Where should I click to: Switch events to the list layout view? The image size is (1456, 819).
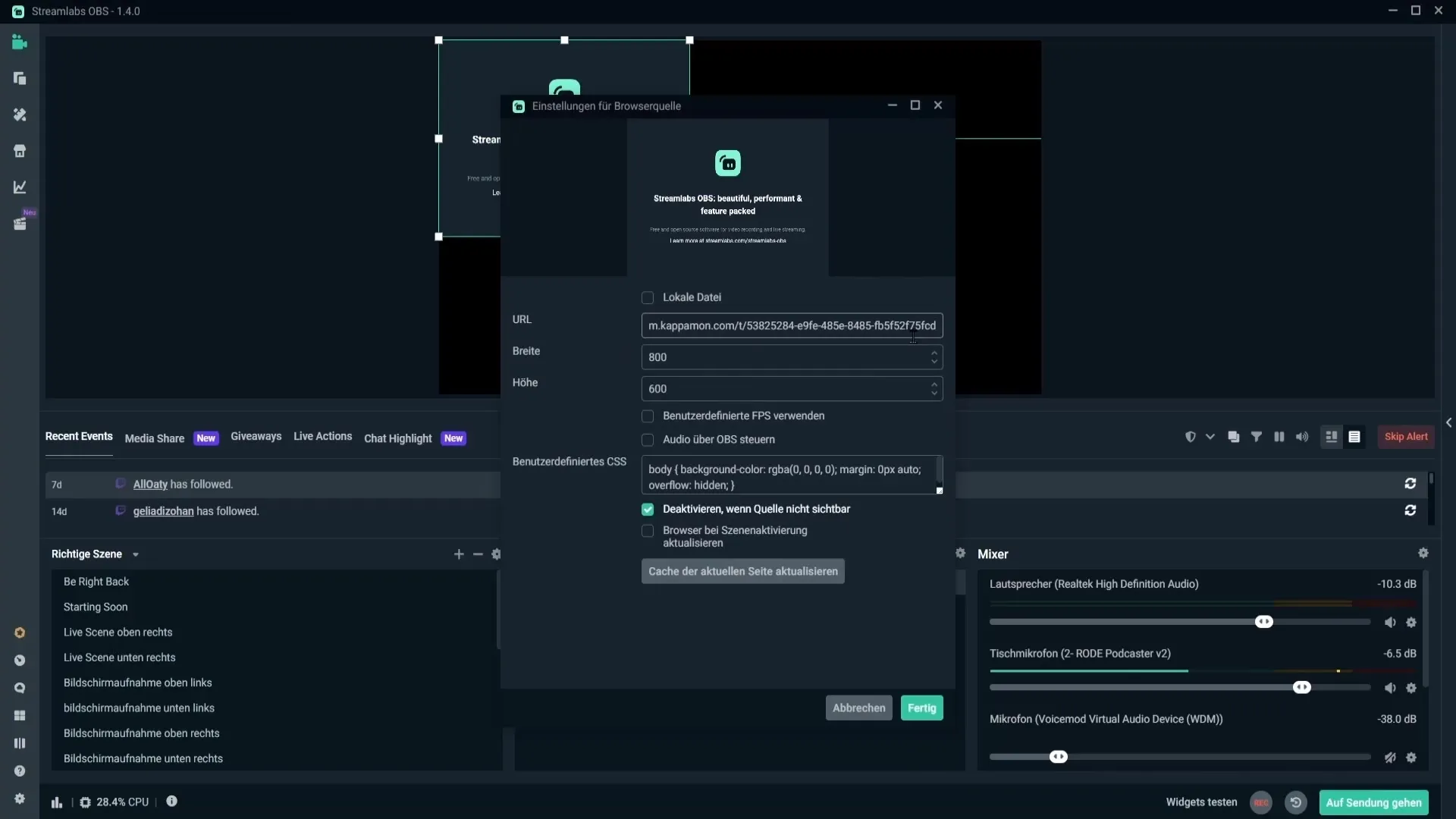[1354, 437]
